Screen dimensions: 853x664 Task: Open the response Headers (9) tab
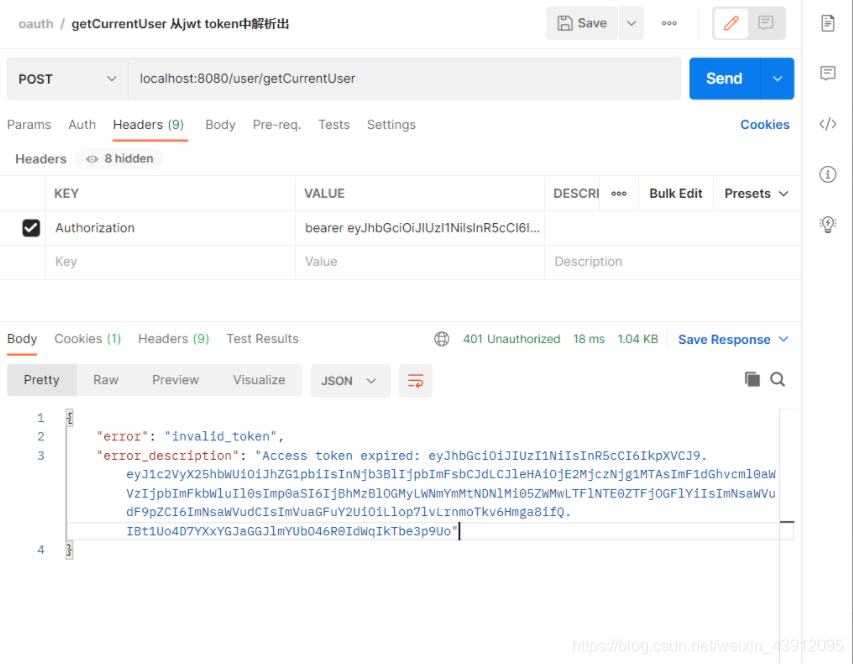174,339
